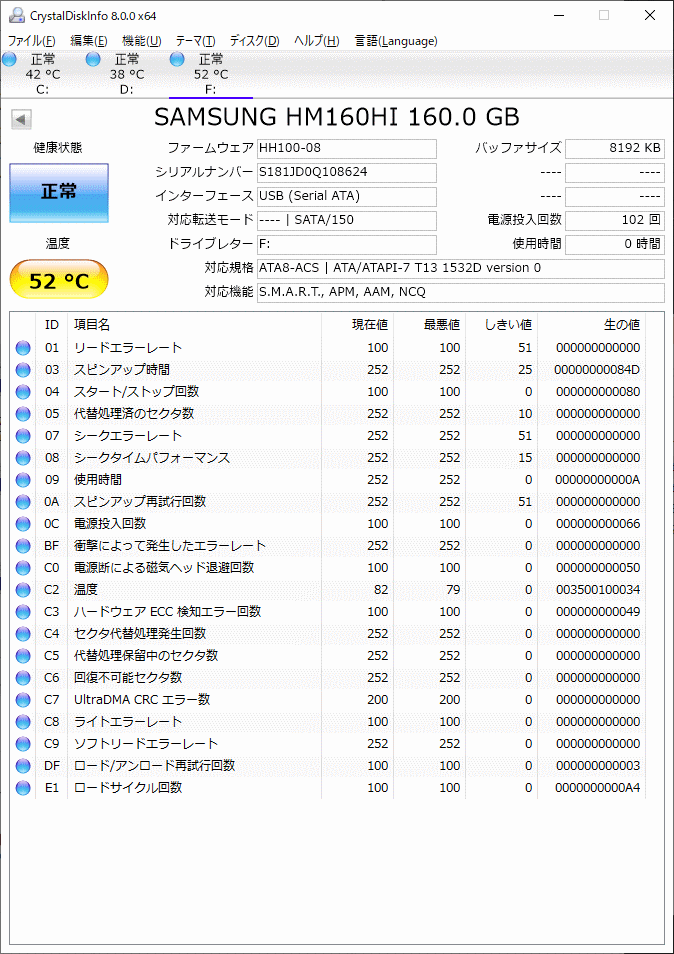Screen dimensions: 674x954
Task: Select drive D: status orb
Action: [x=94, y=60]
